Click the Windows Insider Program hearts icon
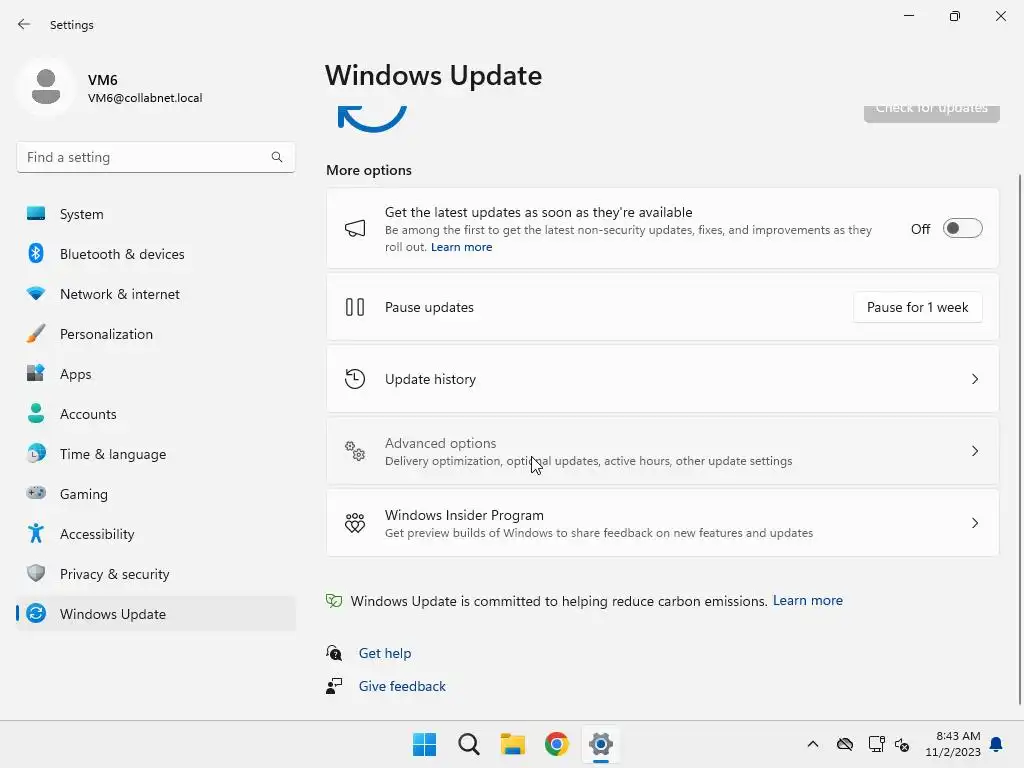 (355, 522)
